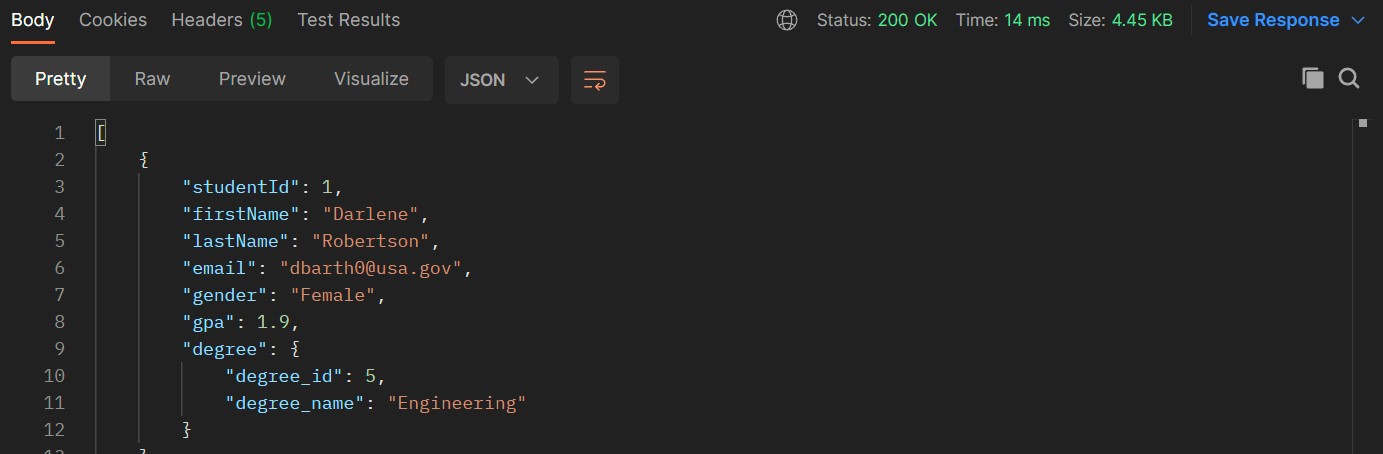
Task: Open the JSON format dropdown
Action: point(501,80)
